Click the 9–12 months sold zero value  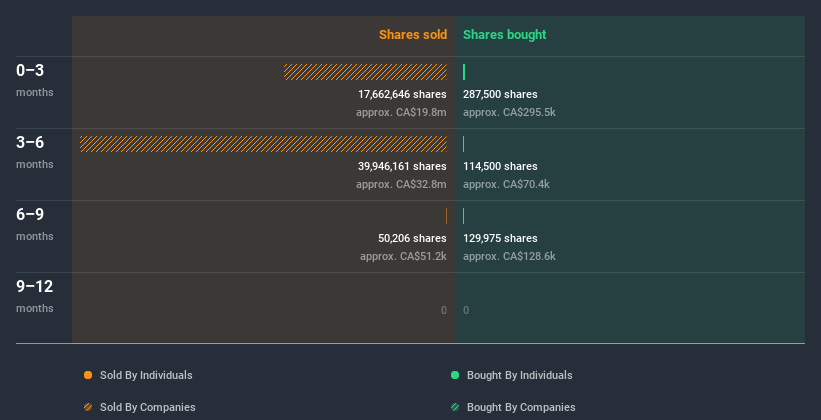pos(444,310)
